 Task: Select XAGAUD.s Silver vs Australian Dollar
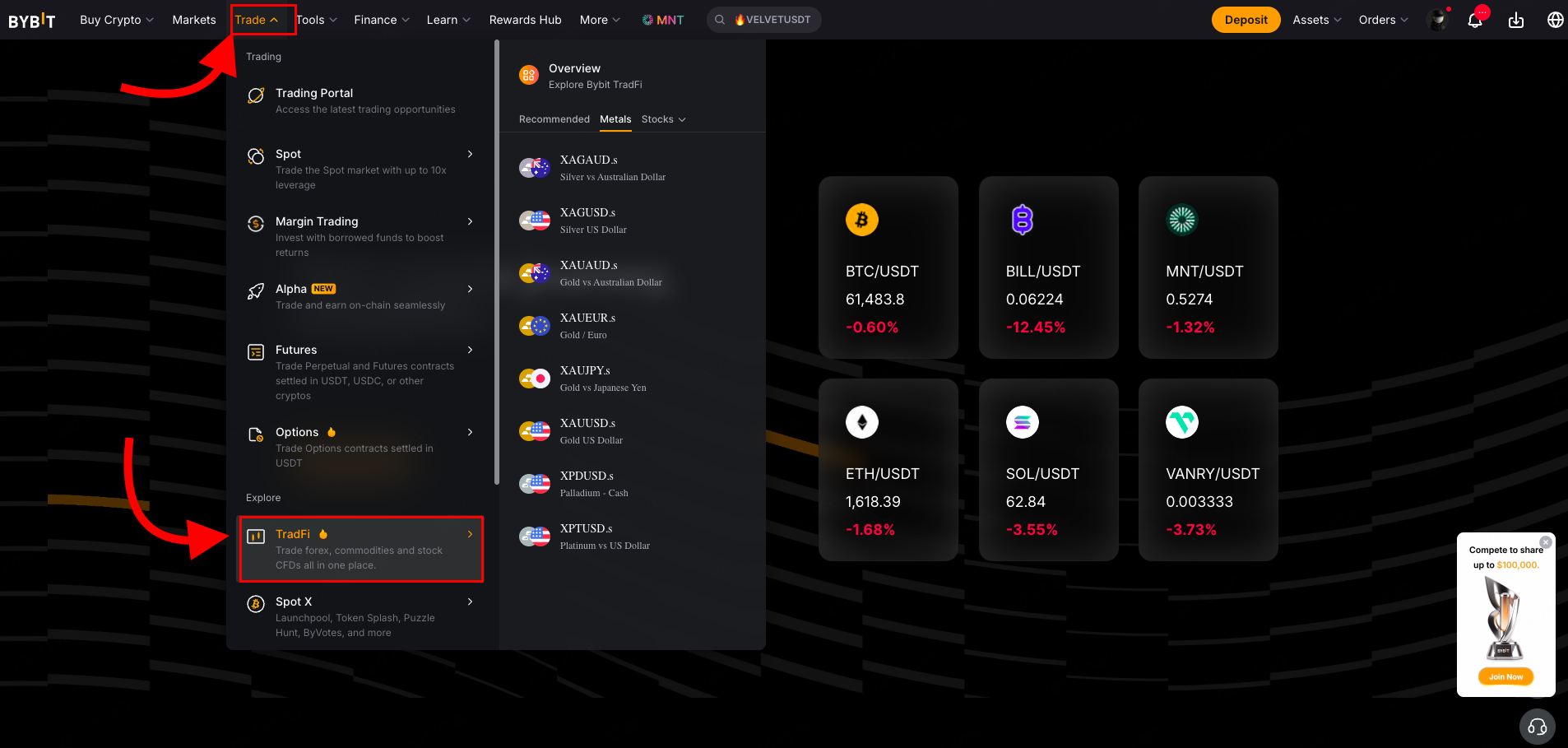point(632,168)
